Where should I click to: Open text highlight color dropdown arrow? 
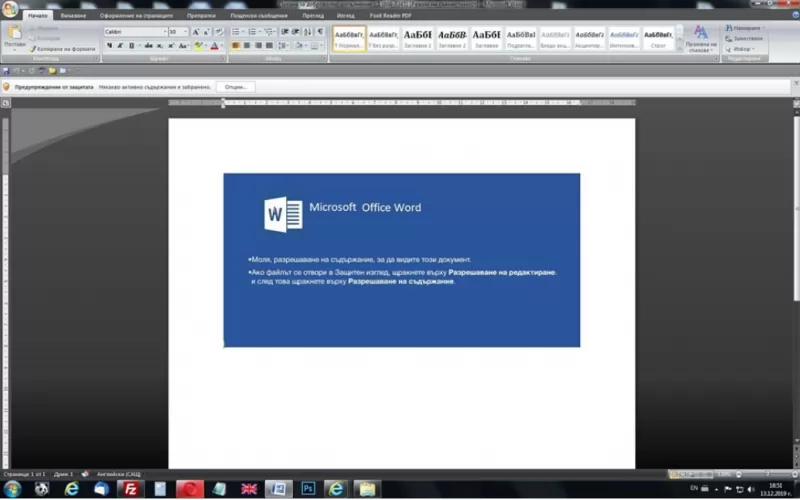205,46
